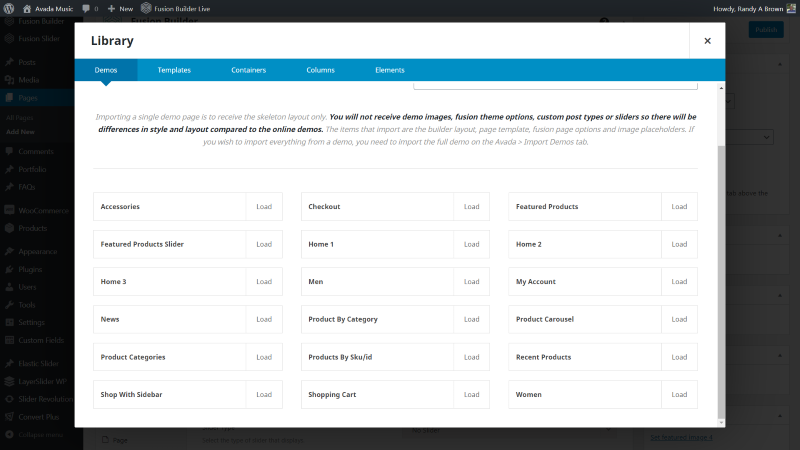Open Fusion Builder Live from admin bar

pyautogui.click(x=176, y=9)
